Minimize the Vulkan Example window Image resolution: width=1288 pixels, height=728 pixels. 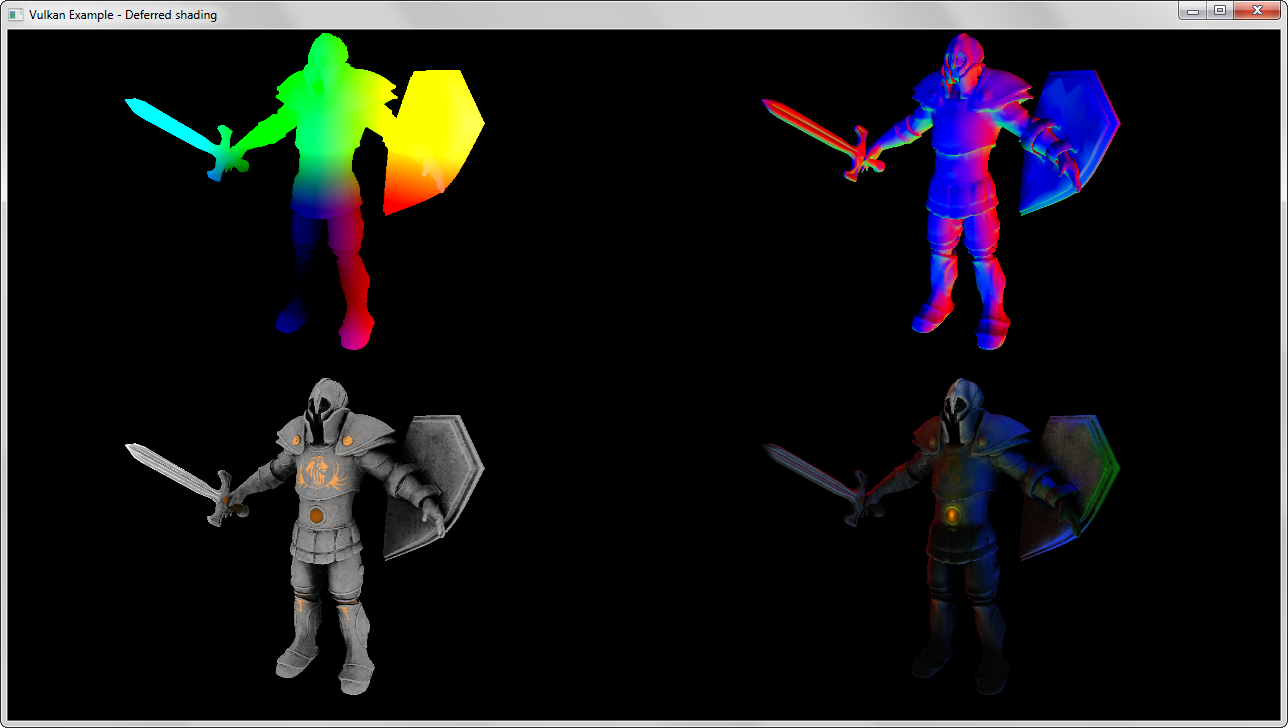click(1191, 11)
